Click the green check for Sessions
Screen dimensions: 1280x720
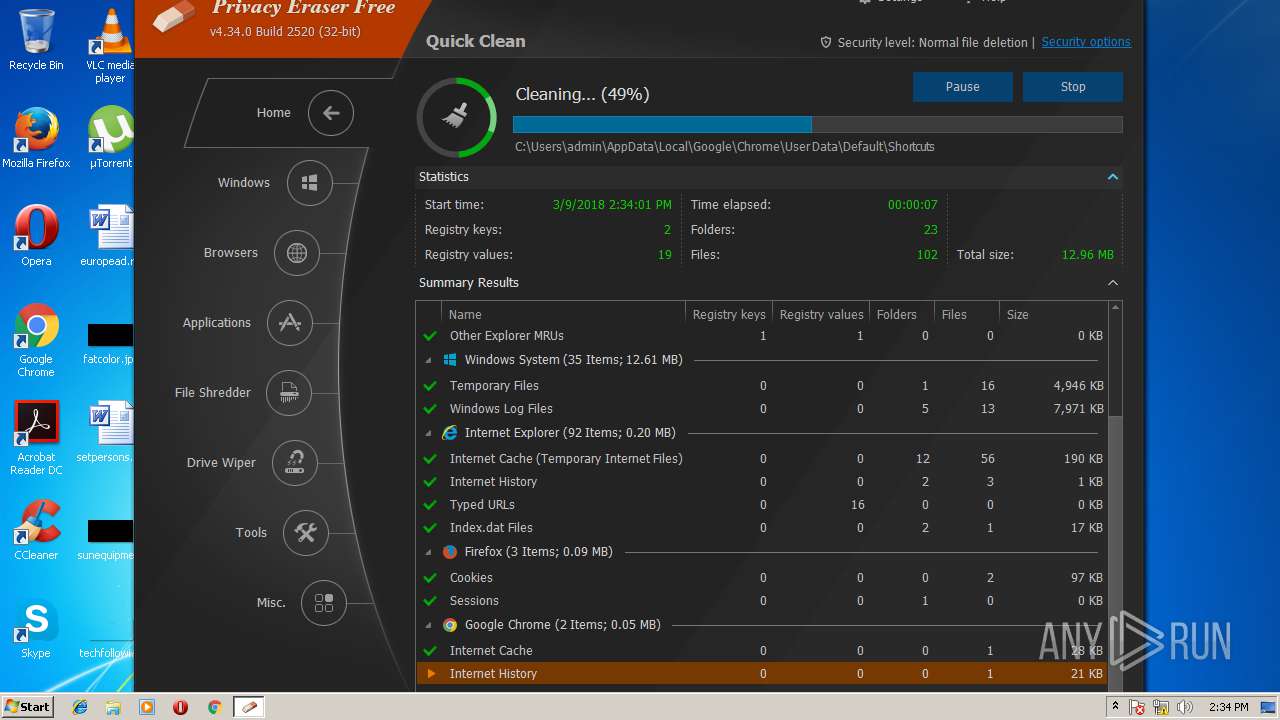(430, 601)
